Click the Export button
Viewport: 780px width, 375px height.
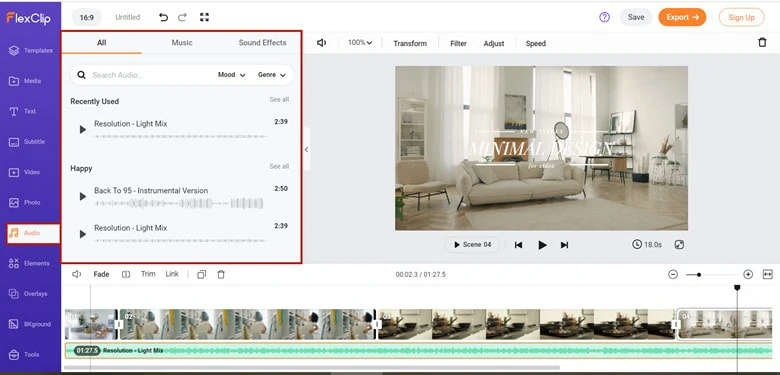pyautogui.click(x=682, y=17)
